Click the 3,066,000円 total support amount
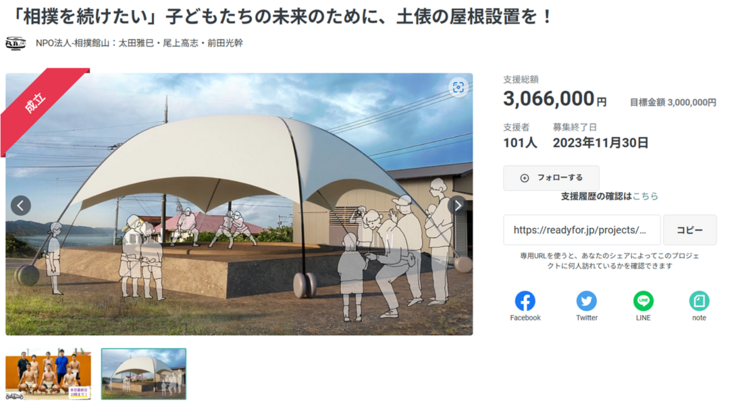 (555, 99)
